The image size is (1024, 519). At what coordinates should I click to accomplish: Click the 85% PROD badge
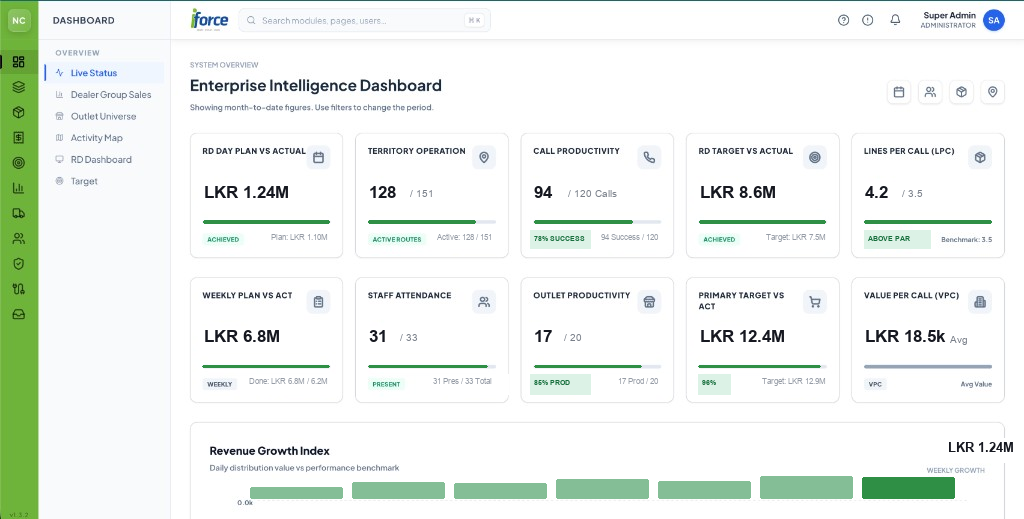(x=560, y=383)
